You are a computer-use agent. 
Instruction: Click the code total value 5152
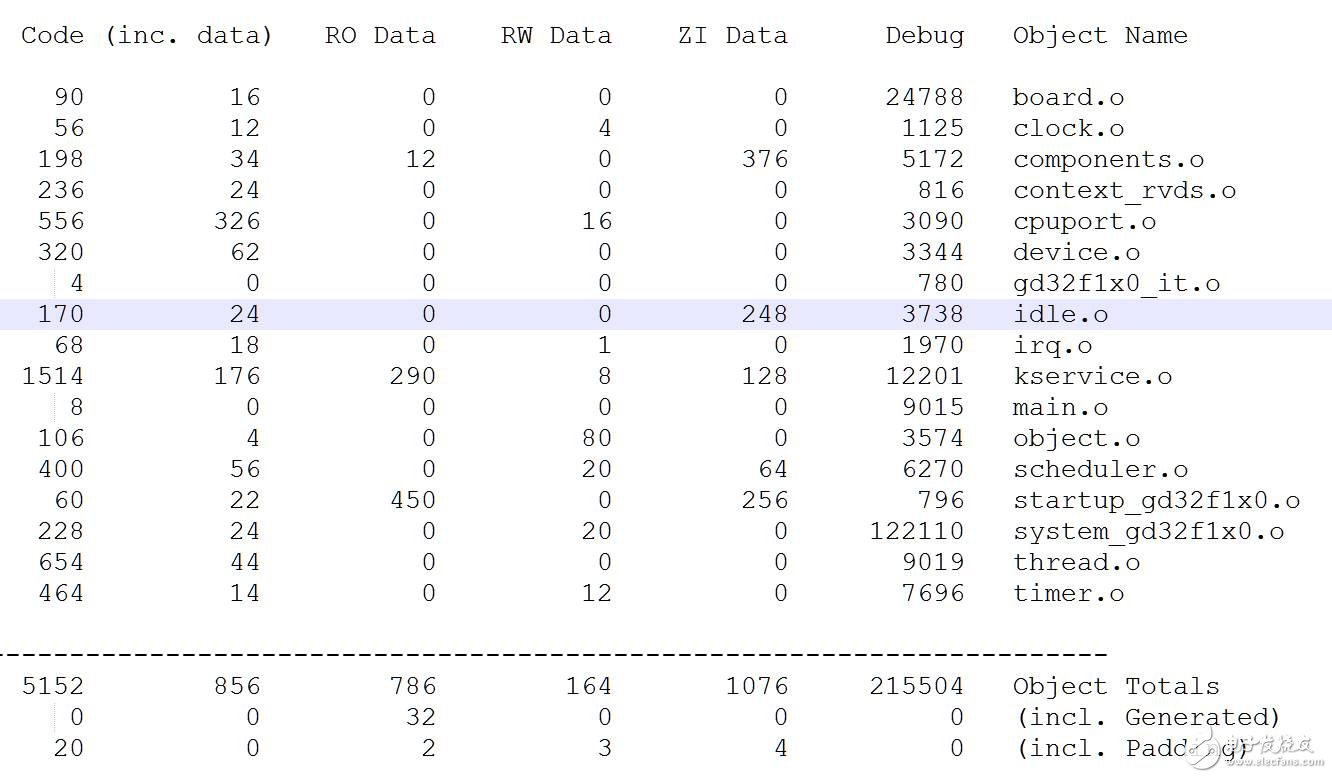coord(52,687)
